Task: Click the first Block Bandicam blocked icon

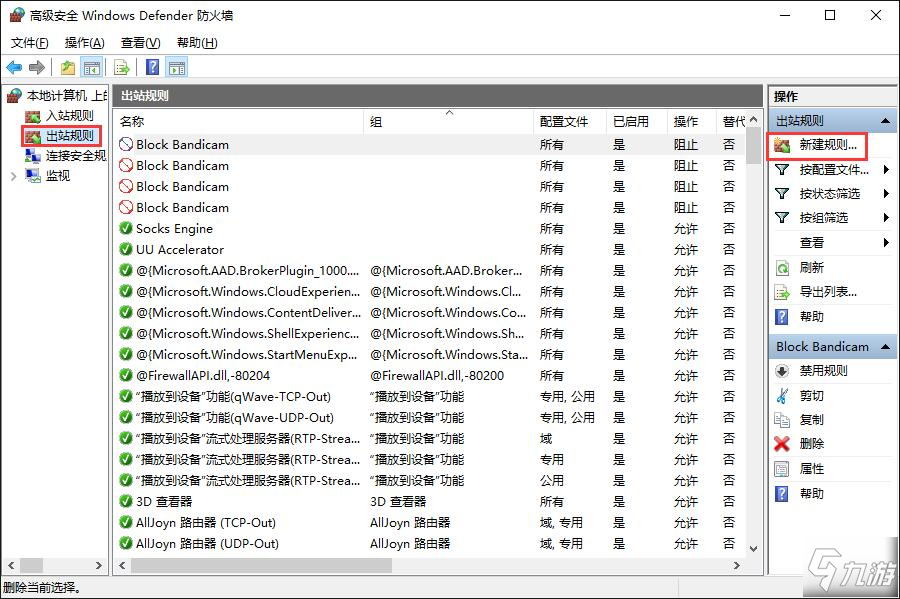Action: point(126,145)
